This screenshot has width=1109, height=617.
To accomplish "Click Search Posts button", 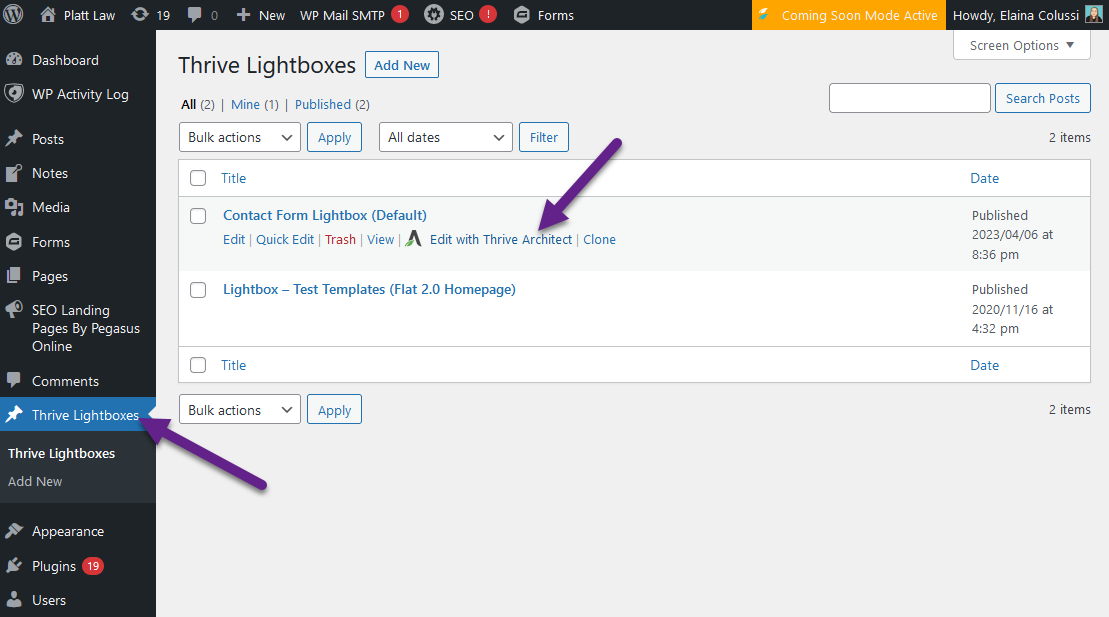I will coord(1043,98).
